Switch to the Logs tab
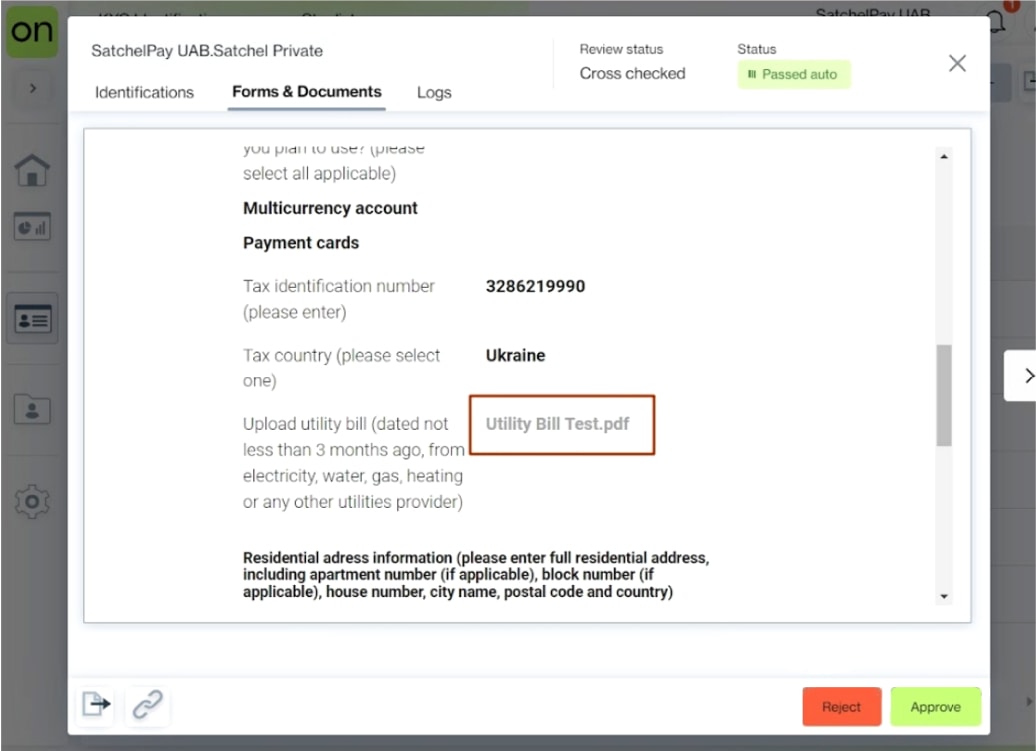The height and width of the screenshot is (751, 1036). [x=434, y=92]
